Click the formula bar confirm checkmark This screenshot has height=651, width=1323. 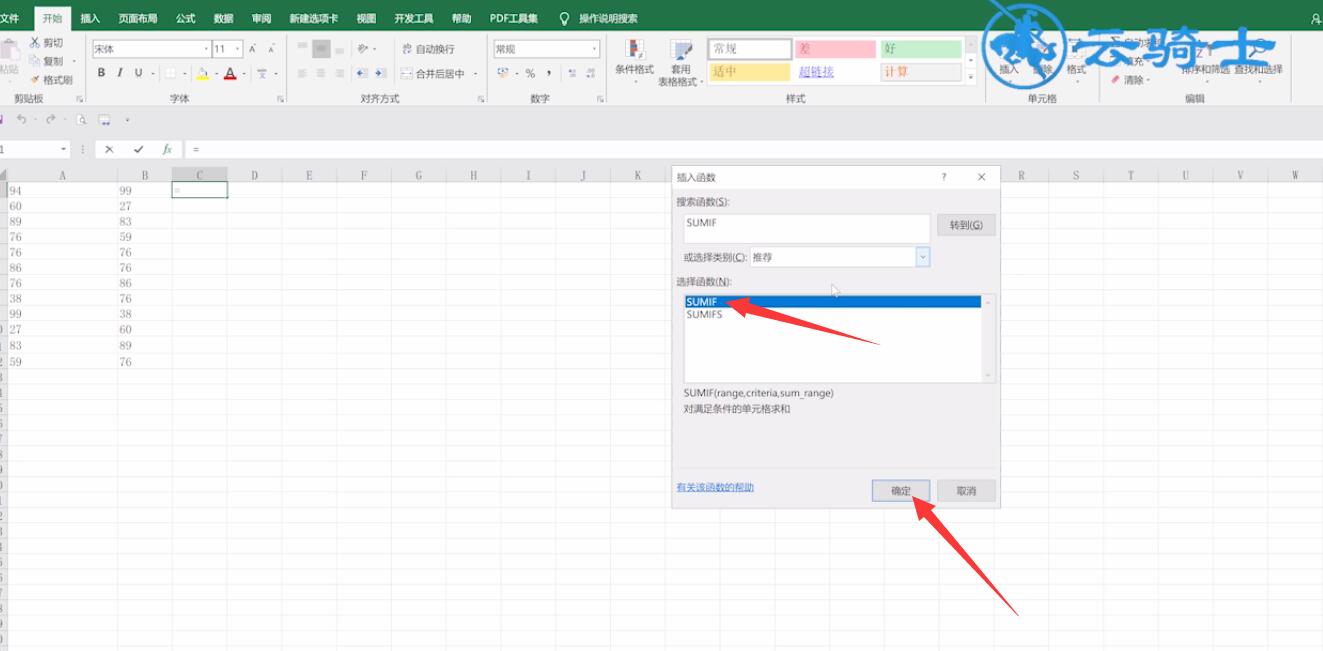coord(138,149)
